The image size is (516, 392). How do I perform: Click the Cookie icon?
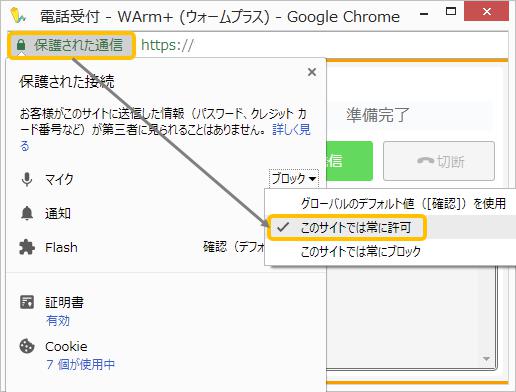(27, 346)
